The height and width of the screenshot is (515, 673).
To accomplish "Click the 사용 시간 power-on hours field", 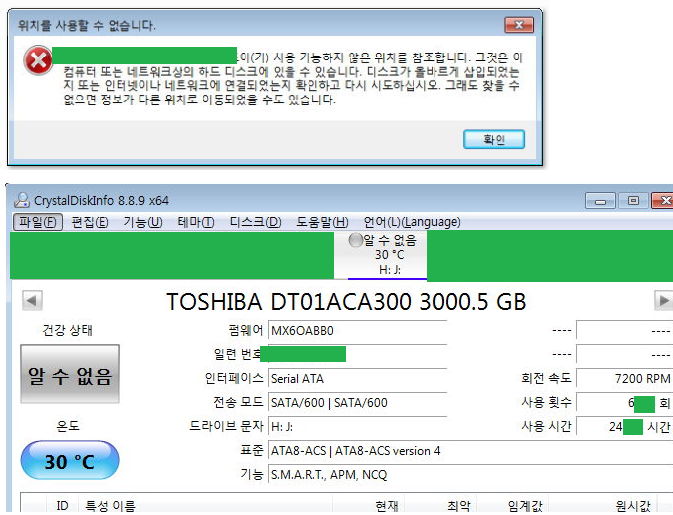I will pyautogui.click(x=624, y=427).
